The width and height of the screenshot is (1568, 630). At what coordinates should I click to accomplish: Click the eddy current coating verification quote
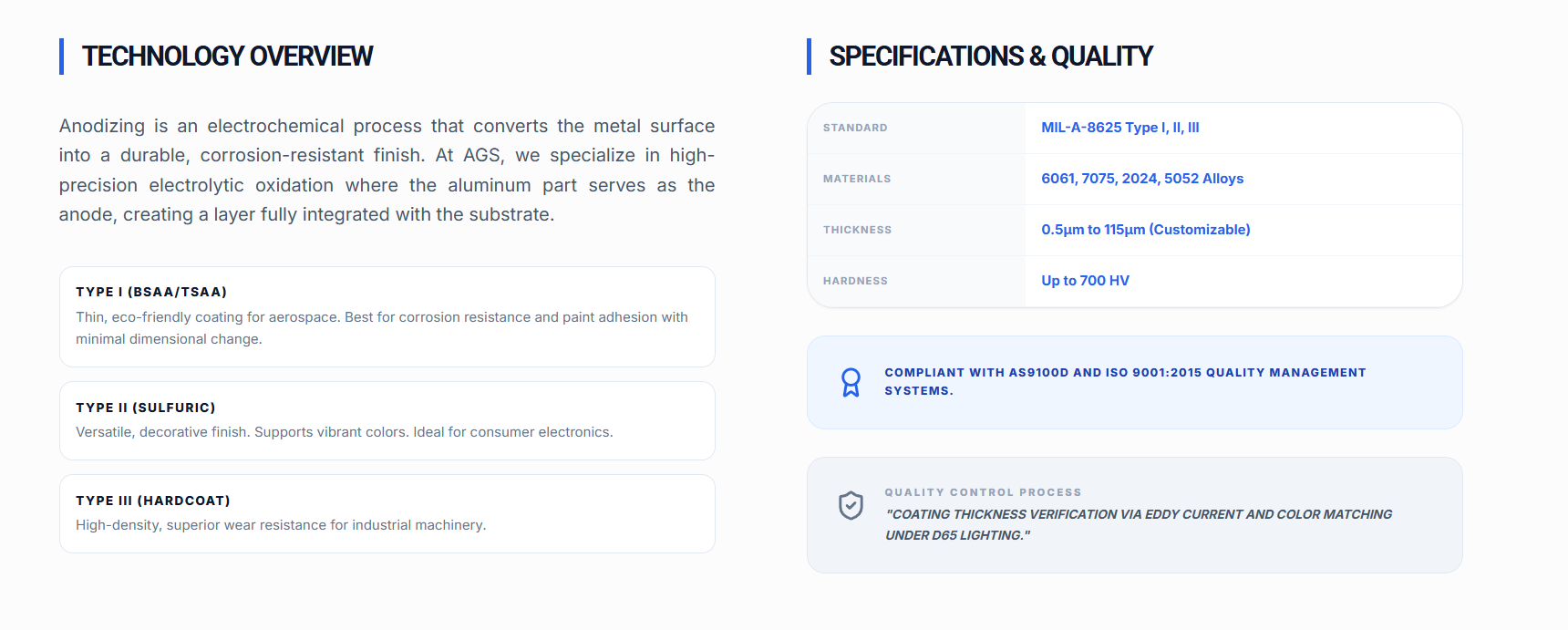pyautogui.click(x=1139, y=525)
